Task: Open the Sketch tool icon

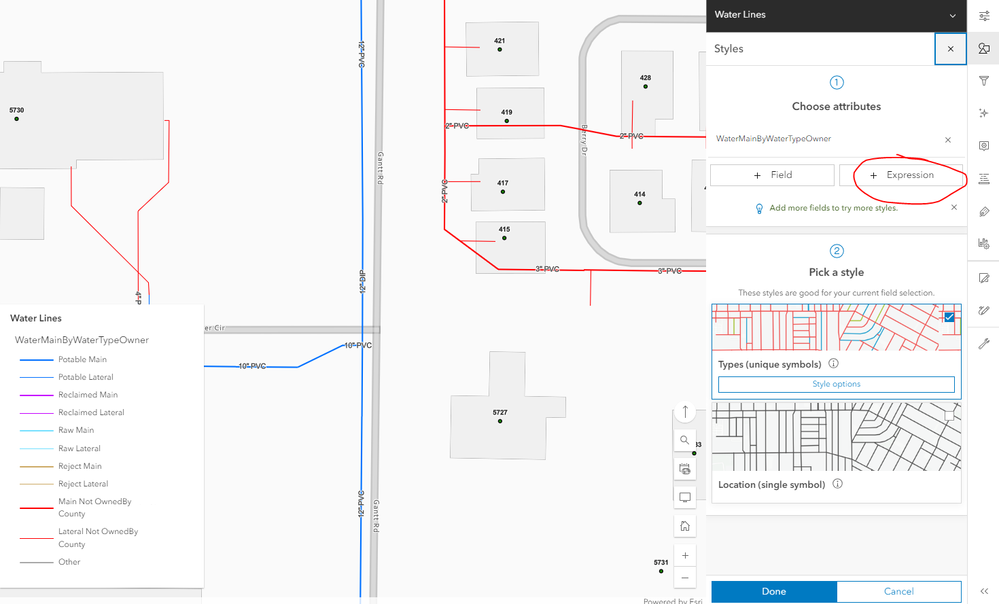Action: tap(984, 310)
